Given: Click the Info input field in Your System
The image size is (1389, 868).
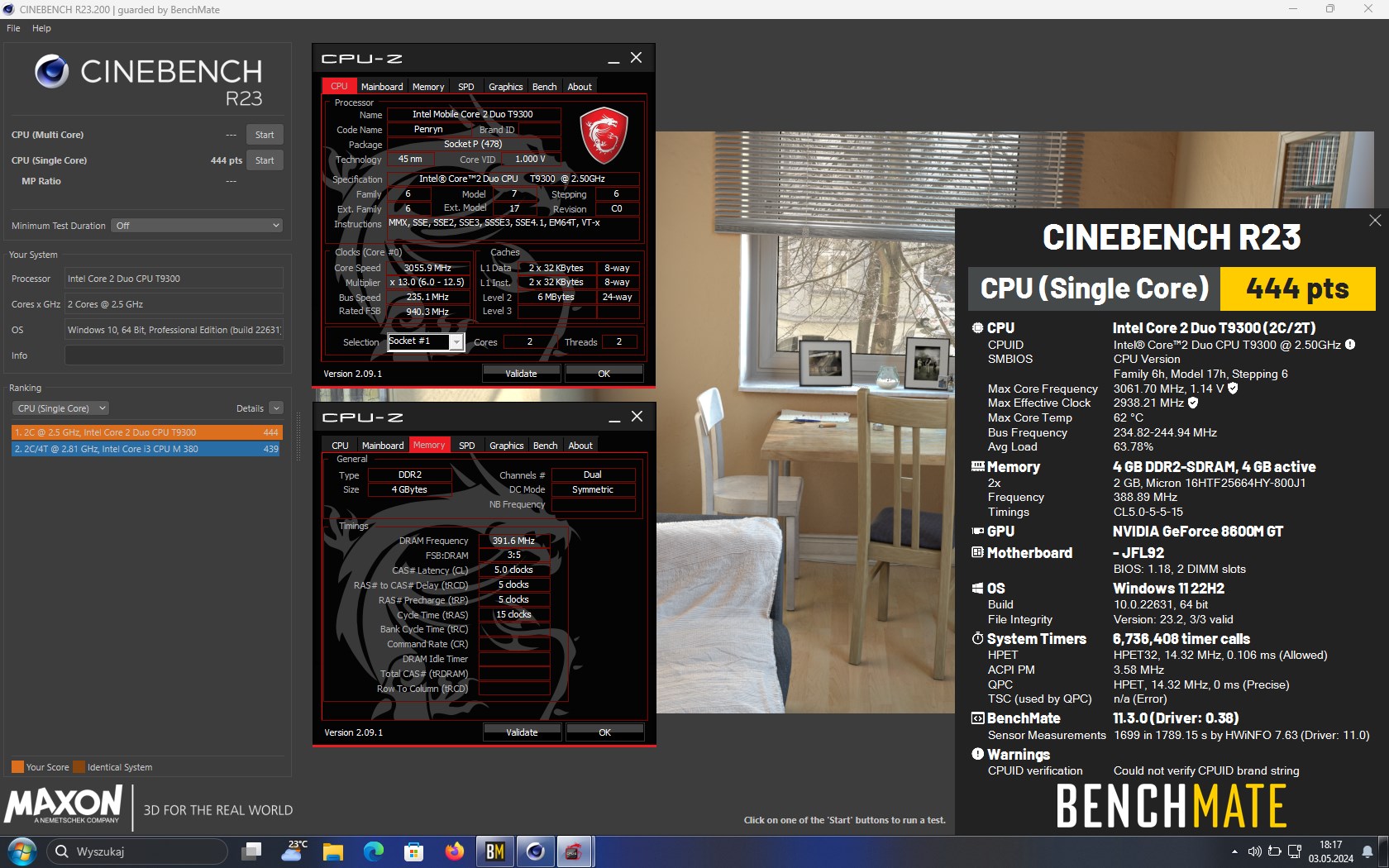Looking at the screenshot, I should coord(174,355).
